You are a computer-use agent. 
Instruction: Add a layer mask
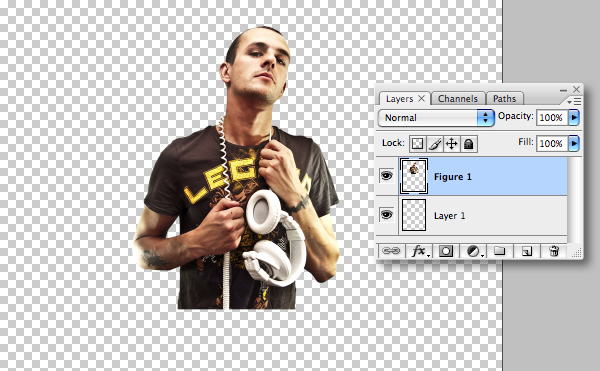[446, 251]
